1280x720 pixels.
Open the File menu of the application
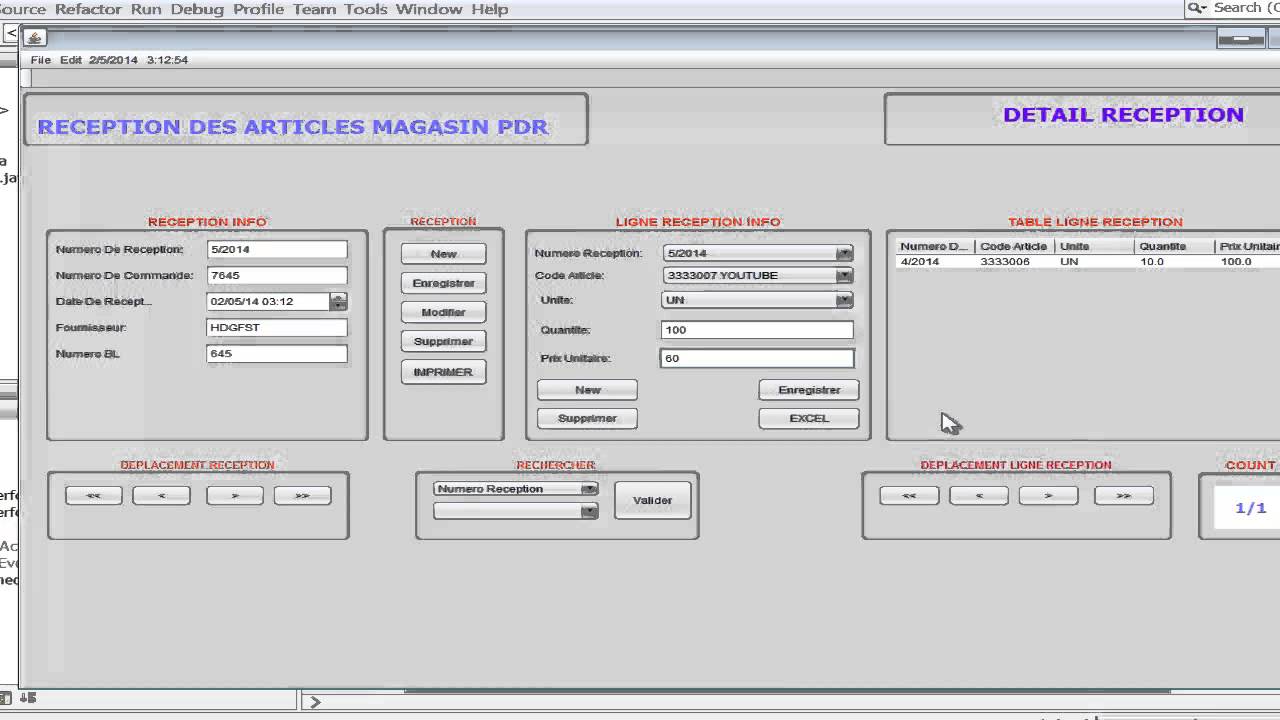[x=40, y=60]
